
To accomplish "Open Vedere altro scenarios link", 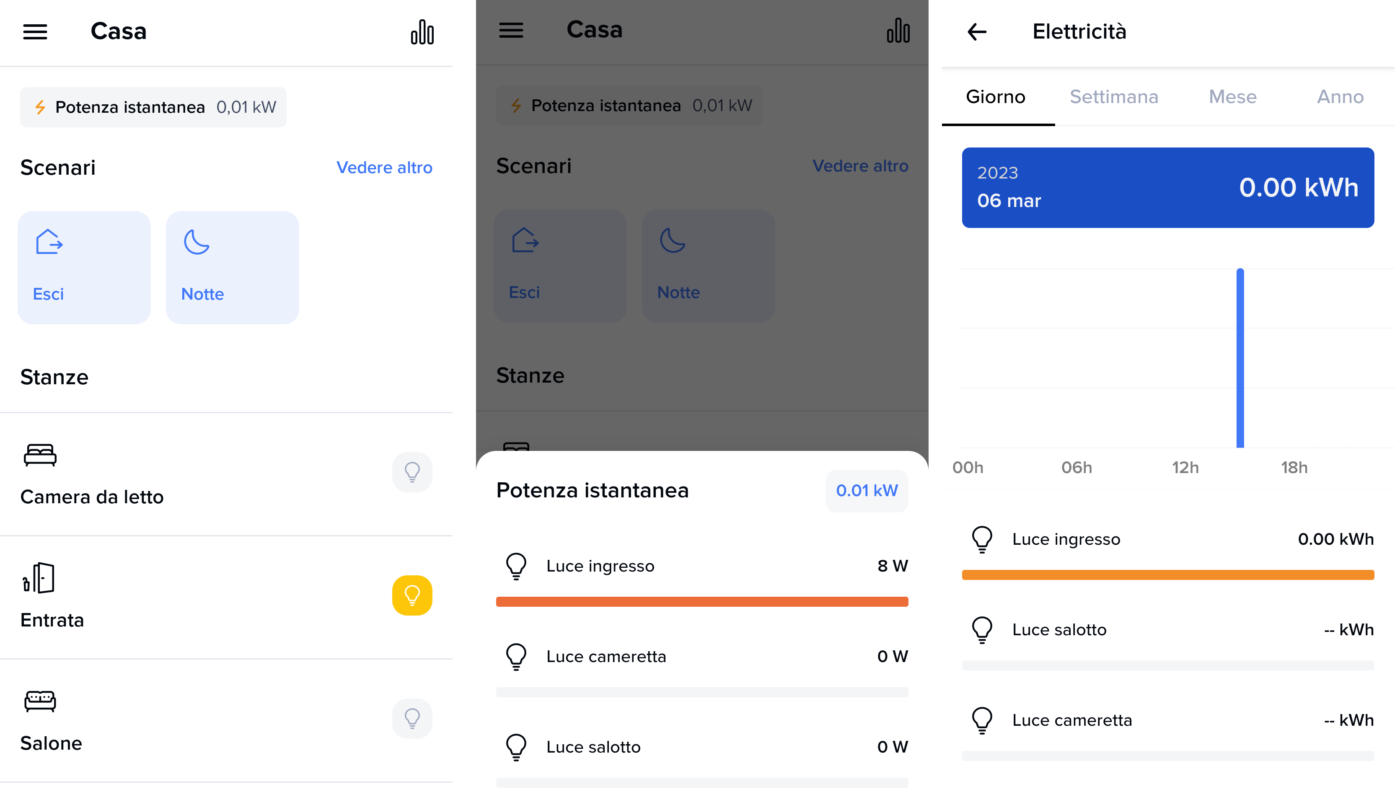I will [x=384, y=167].
